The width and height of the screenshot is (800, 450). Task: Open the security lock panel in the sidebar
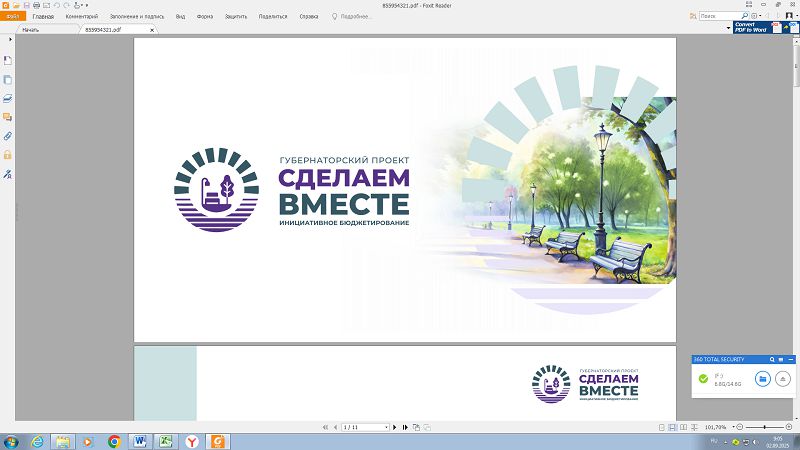pos(8,155)
